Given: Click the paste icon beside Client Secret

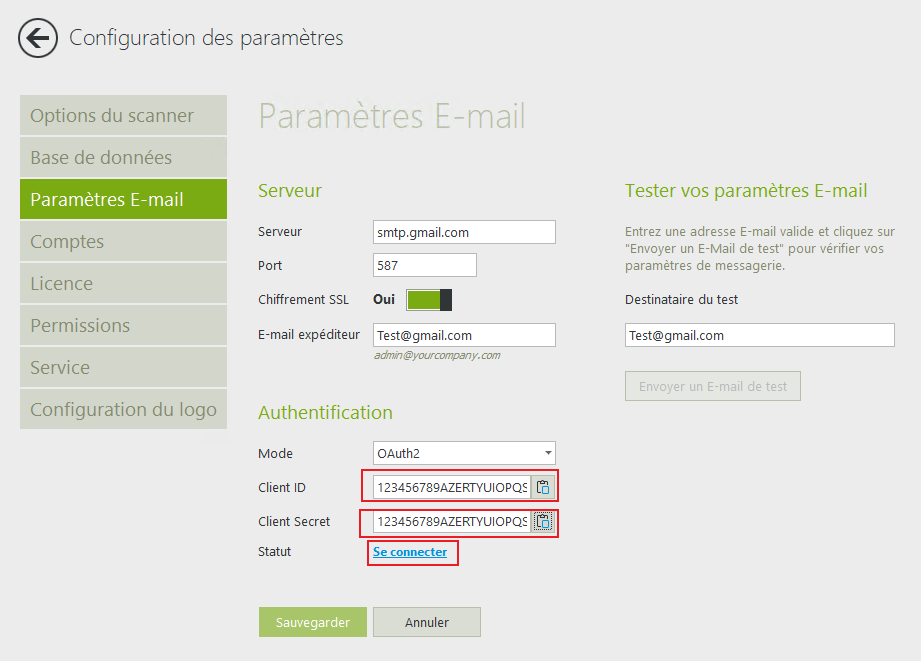Looking at the screenshot, I should point(543,522).
